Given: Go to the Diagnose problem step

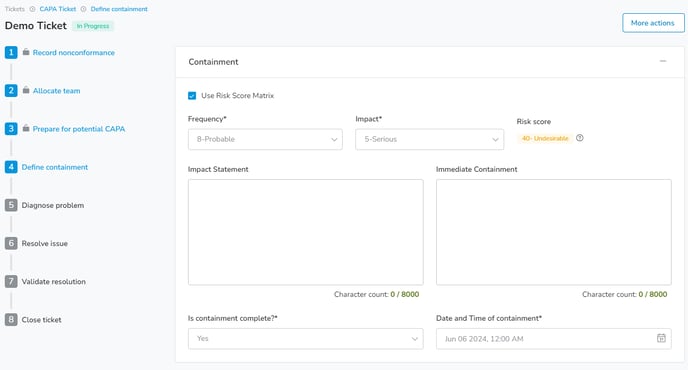Looking at the screenshot, I should [x=53, y=205].
